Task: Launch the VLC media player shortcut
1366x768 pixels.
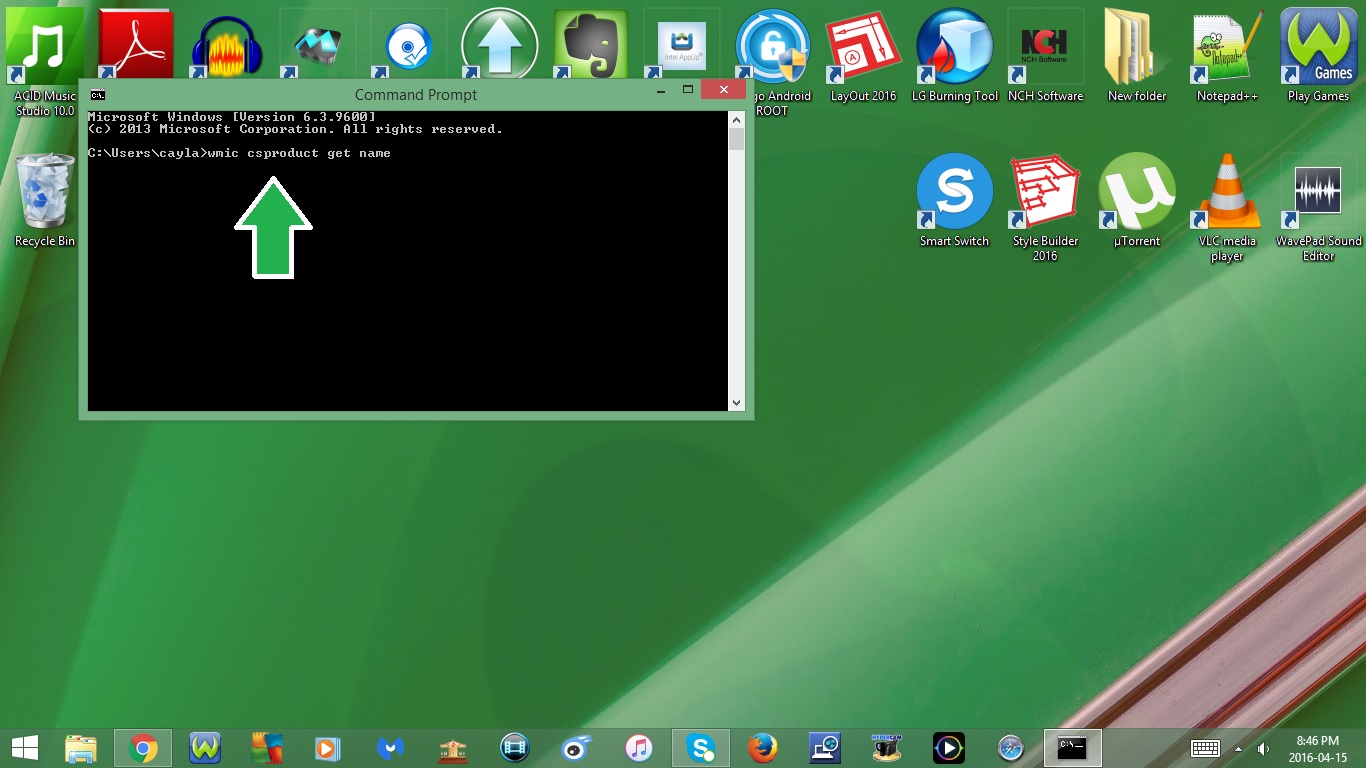Action: pos(1227,207)
